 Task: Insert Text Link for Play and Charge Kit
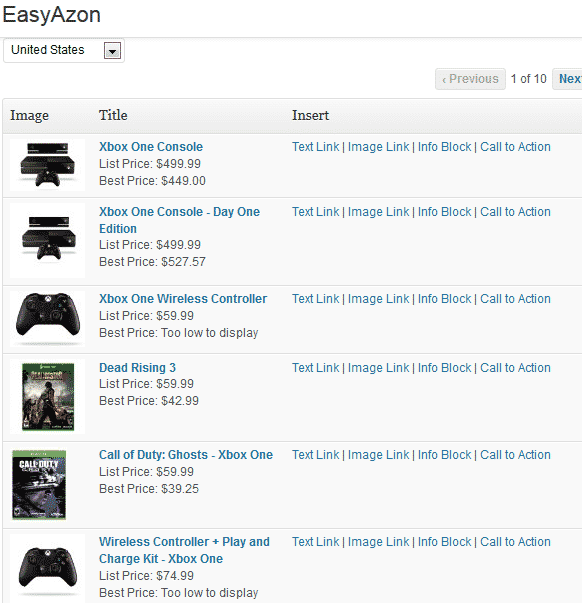[x=315, y=541]
